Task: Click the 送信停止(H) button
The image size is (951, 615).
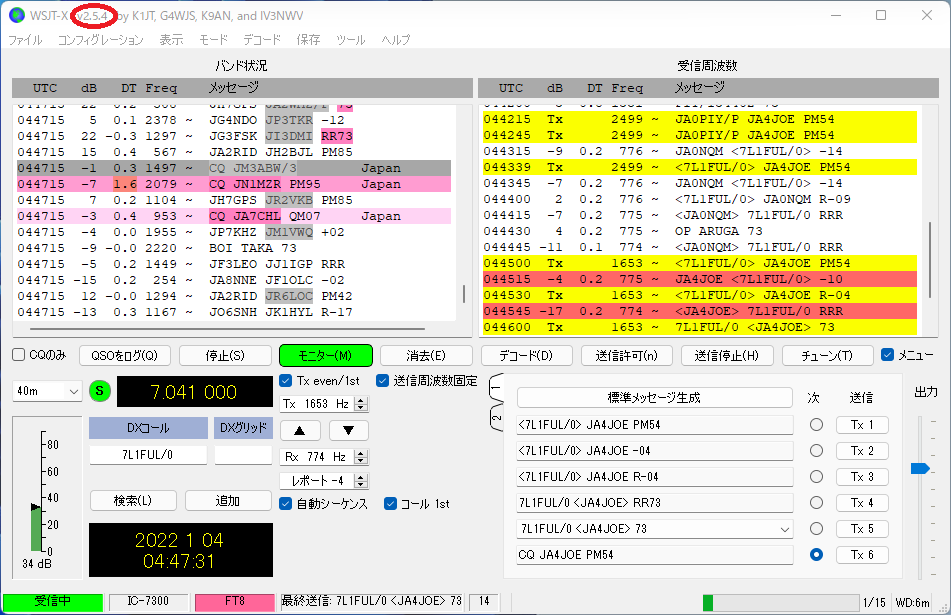Action: (x=727, y=355)
